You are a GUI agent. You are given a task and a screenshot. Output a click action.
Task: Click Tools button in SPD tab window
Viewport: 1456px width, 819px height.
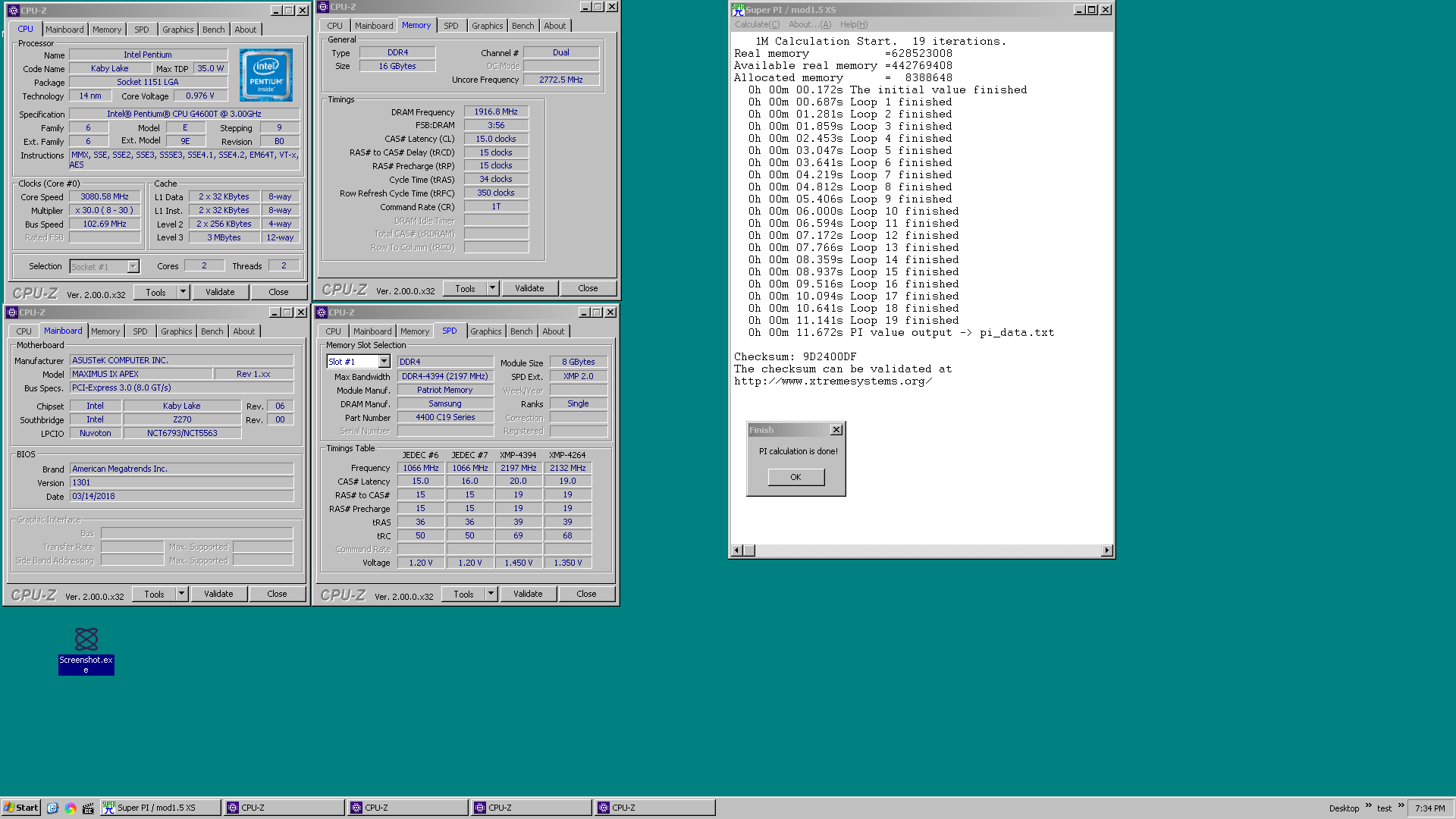[x=463, y=594]
